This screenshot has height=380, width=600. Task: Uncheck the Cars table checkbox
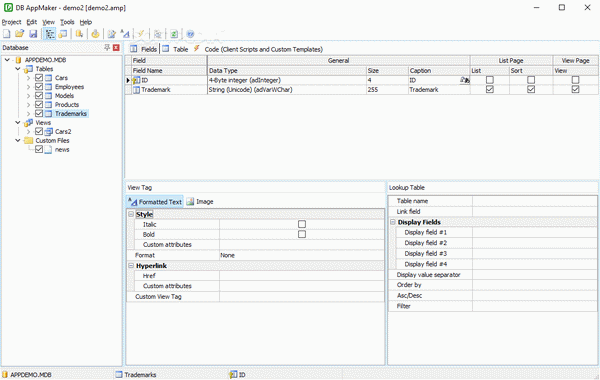point(39,78)
